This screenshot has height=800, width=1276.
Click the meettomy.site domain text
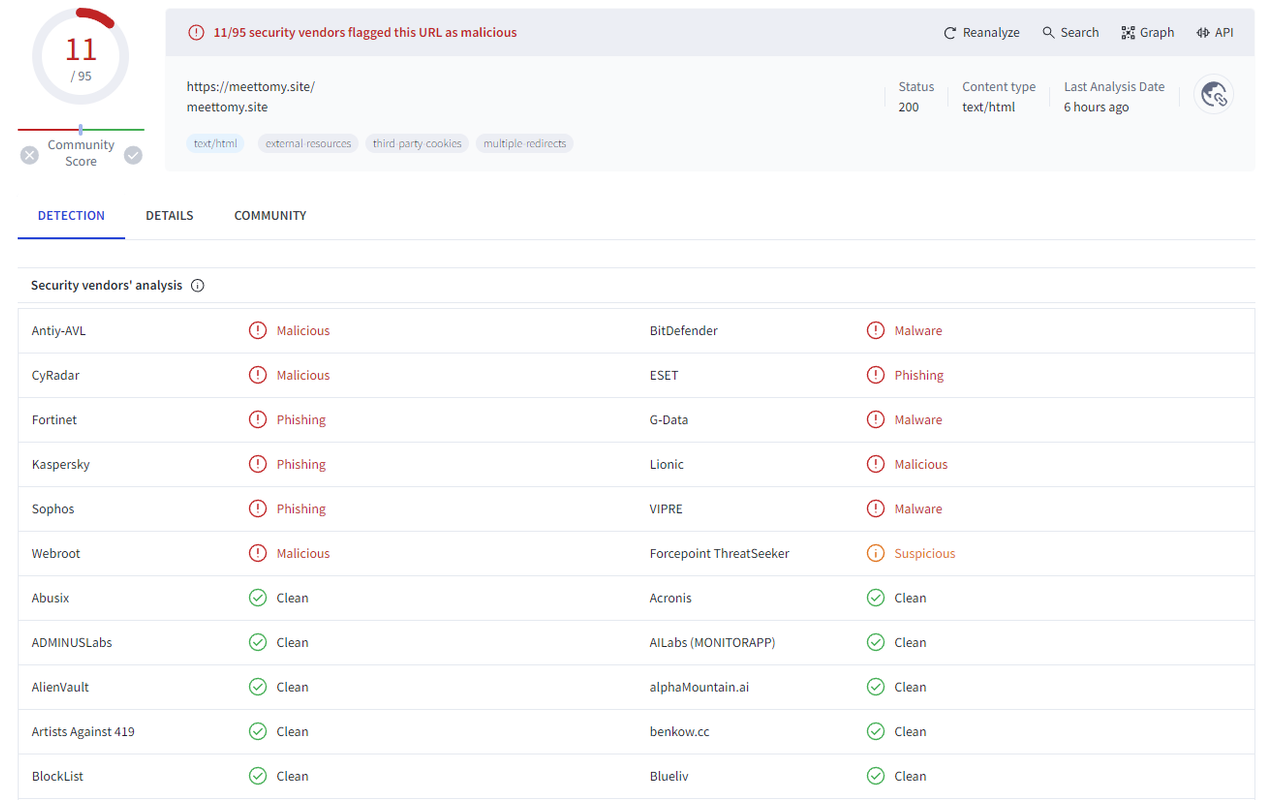[x=227, y=107]
